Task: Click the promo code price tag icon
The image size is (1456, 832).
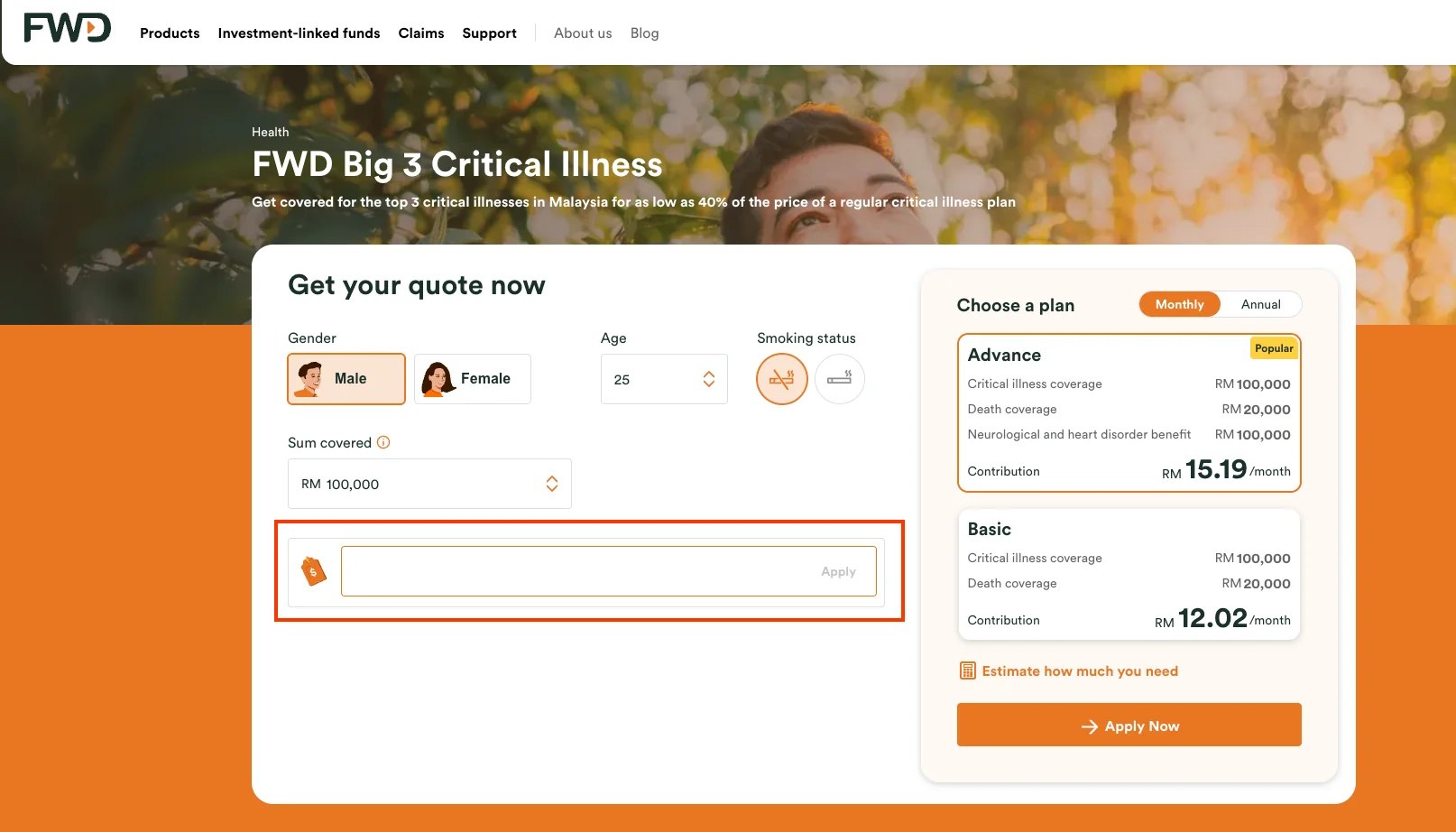Action: [x=313, y=571]
